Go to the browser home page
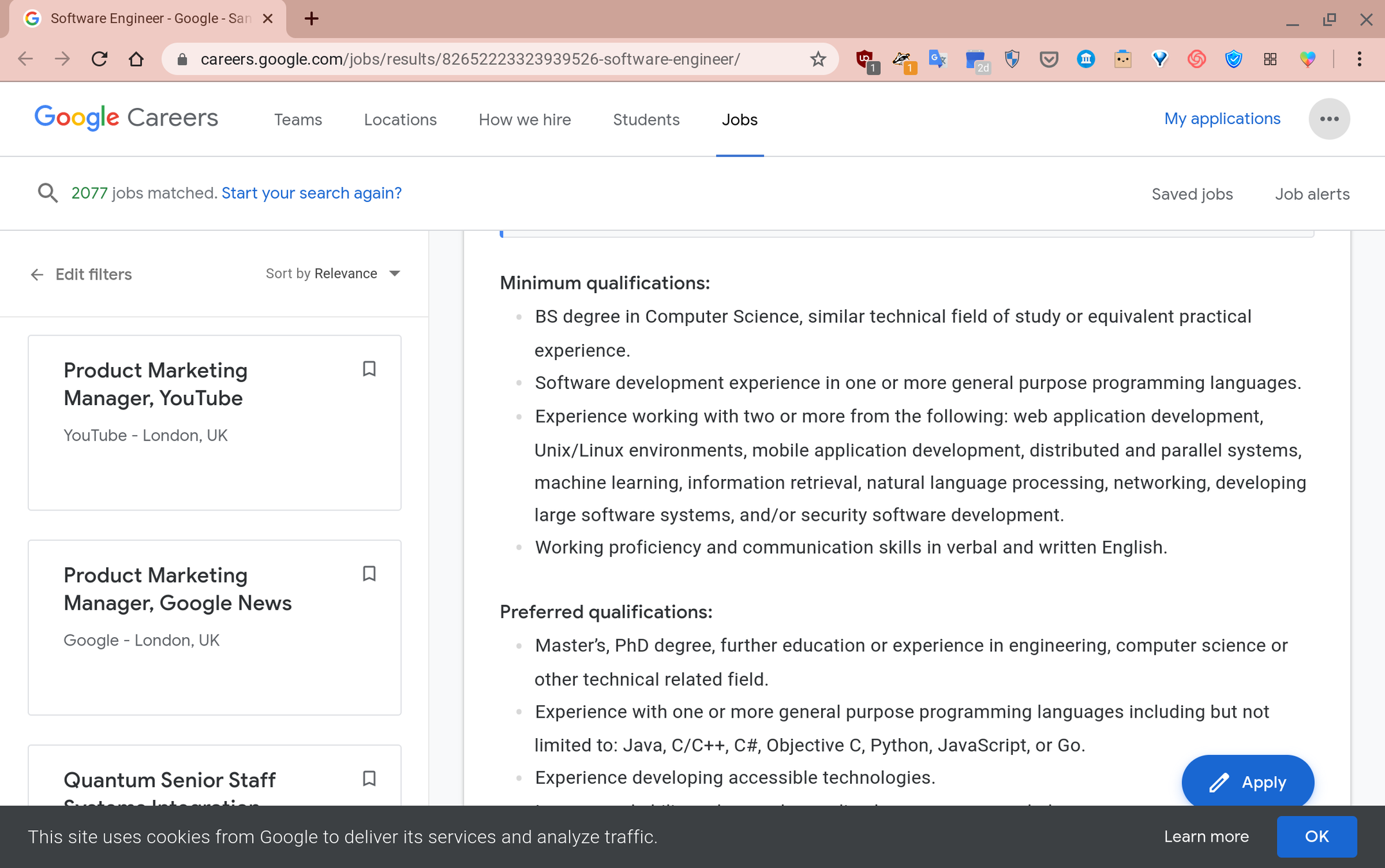Screen dimensions: 1385x868 click(x=136, y=59)
